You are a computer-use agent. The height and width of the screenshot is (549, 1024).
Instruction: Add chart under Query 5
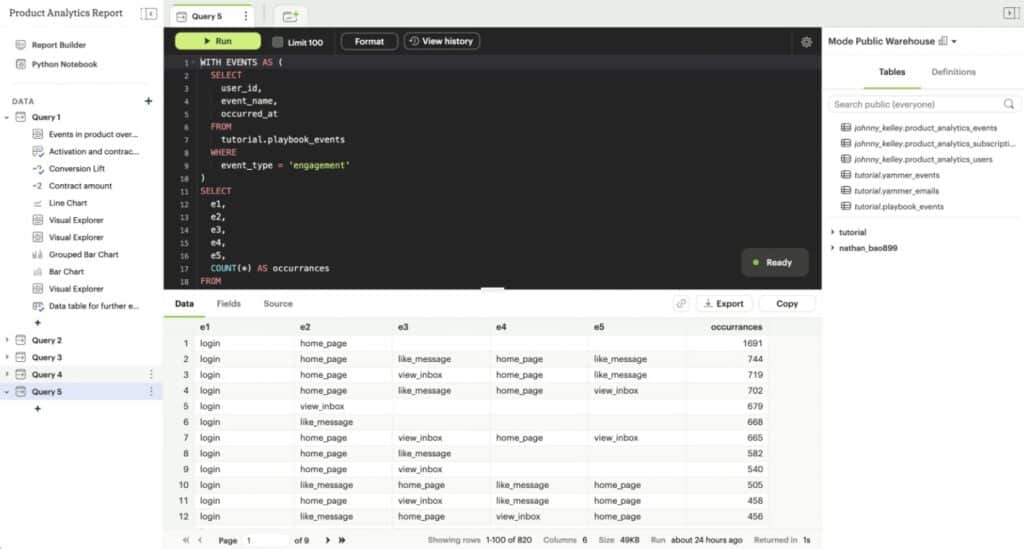37,409
